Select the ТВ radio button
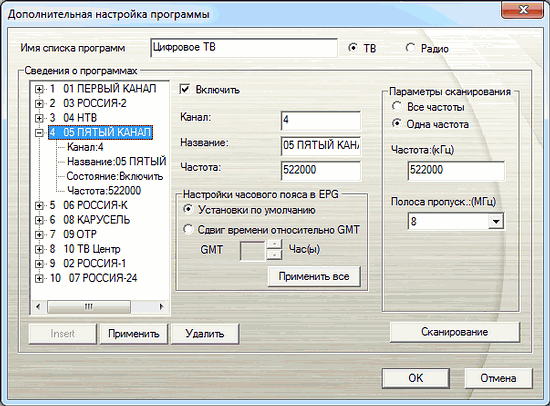This screenshot has width=550, height=406. tap(353, 47)
